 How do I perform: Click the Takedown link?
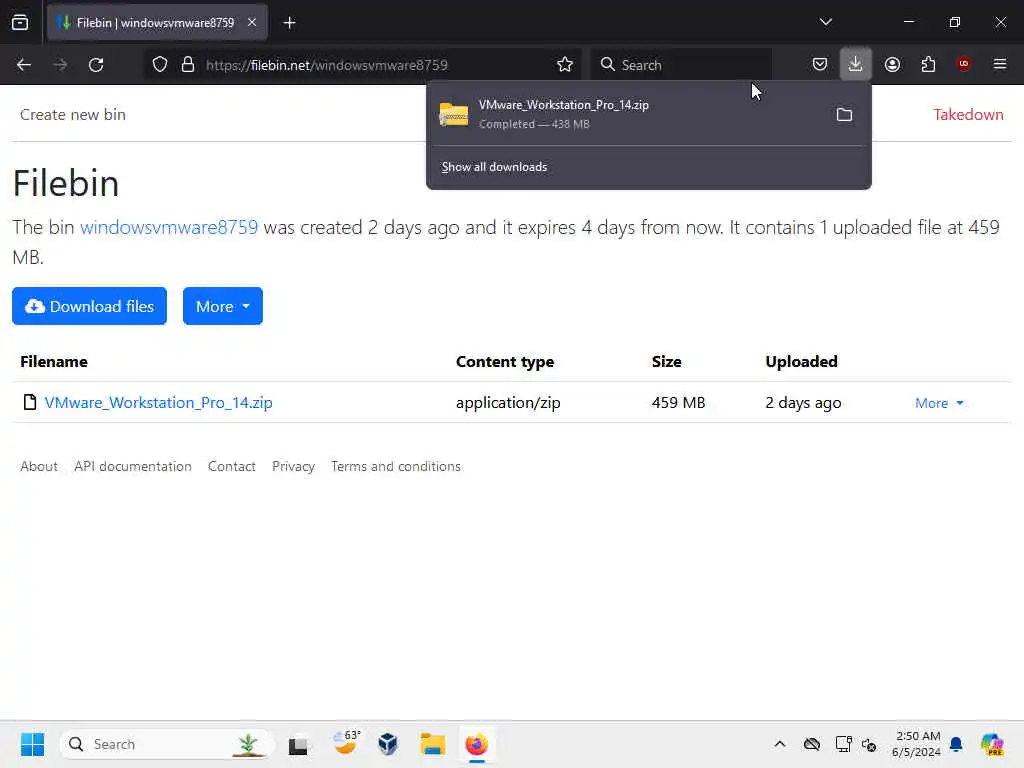click(x=968, y=114)
